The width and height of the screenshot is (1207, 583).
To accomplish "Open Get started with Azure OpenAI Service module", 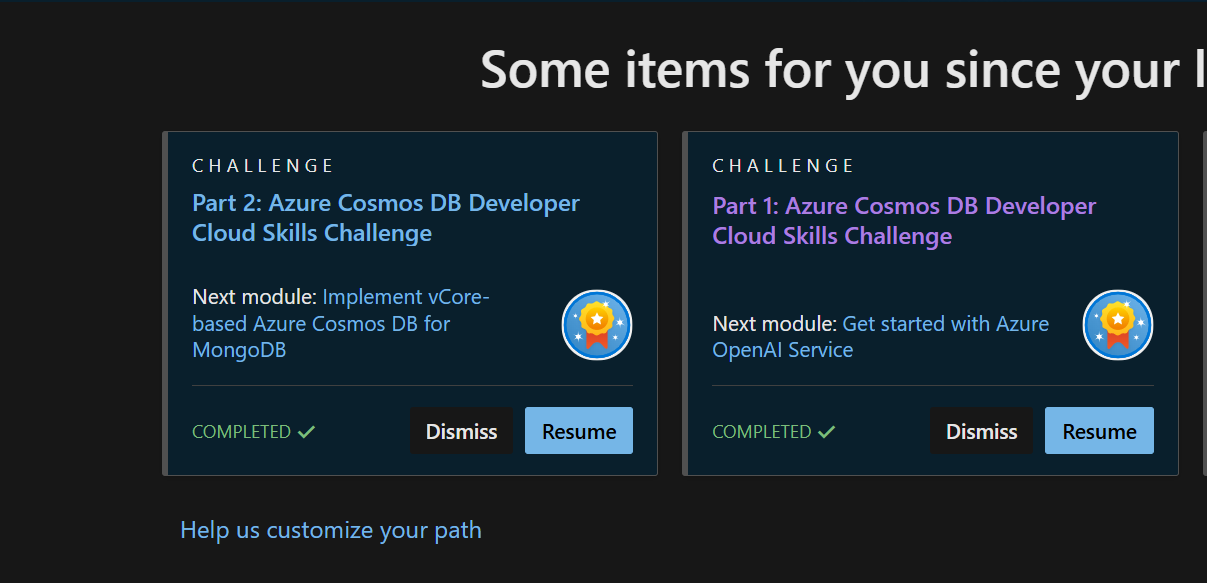I will [881, 337].
